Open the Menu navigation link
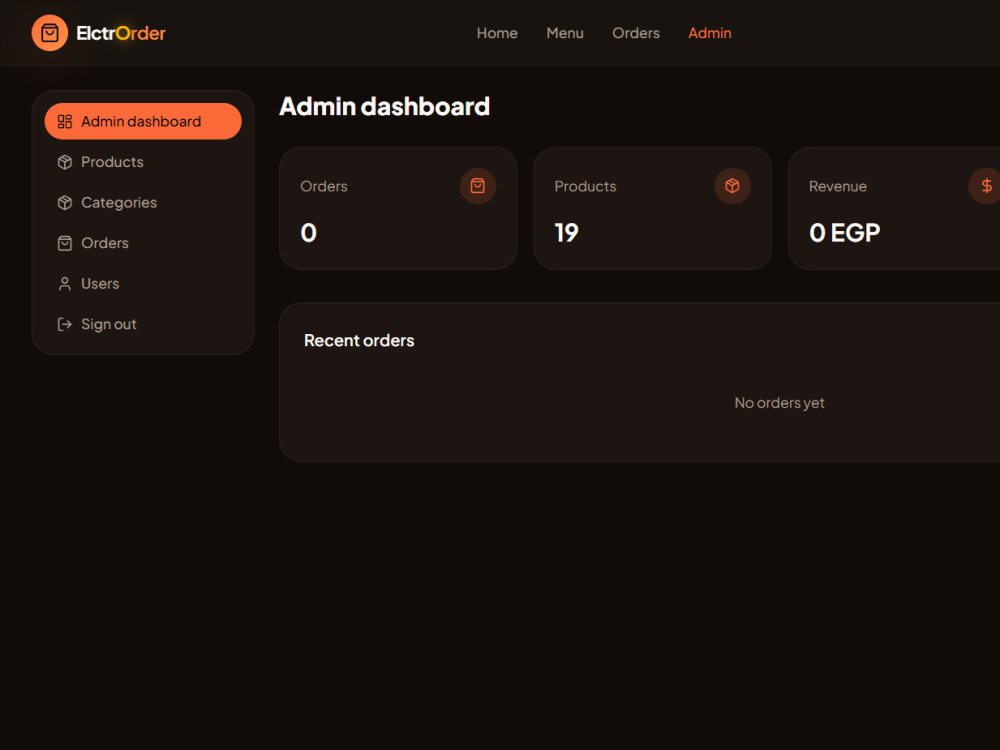 (x=564, y=33)
